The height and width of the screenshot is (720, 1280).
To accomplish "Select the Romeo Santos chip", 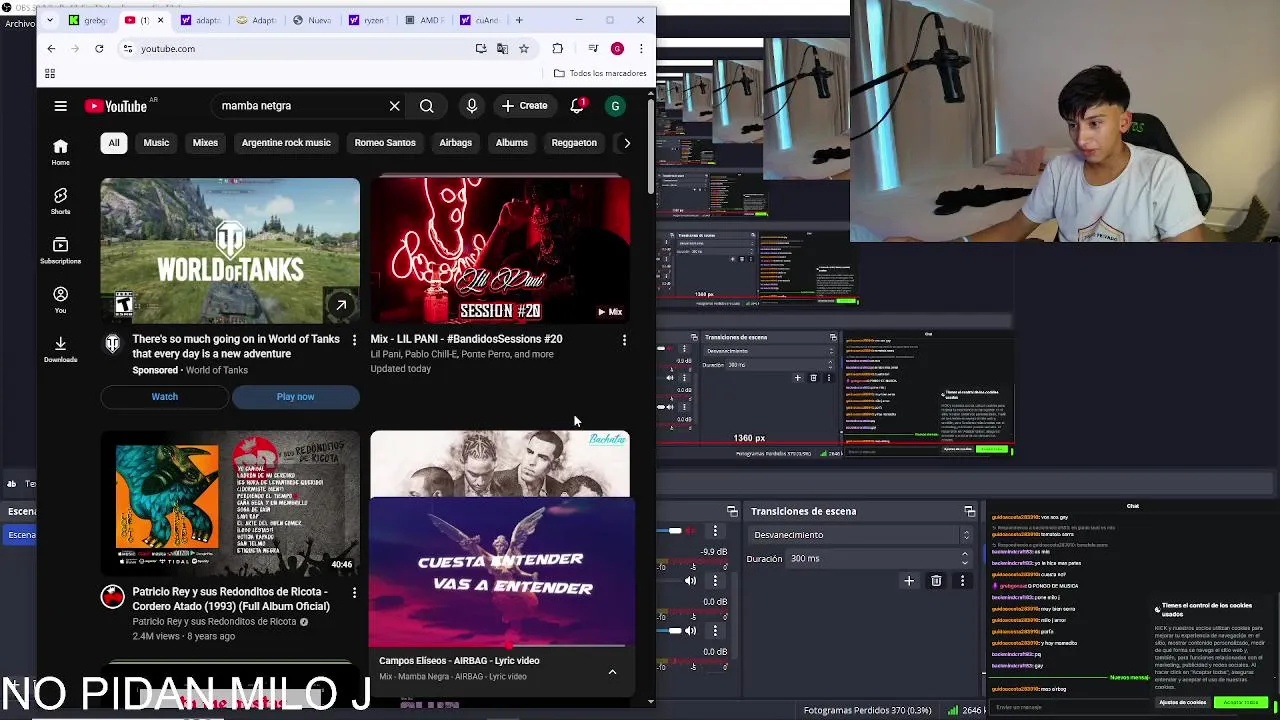I will [385, 143].
